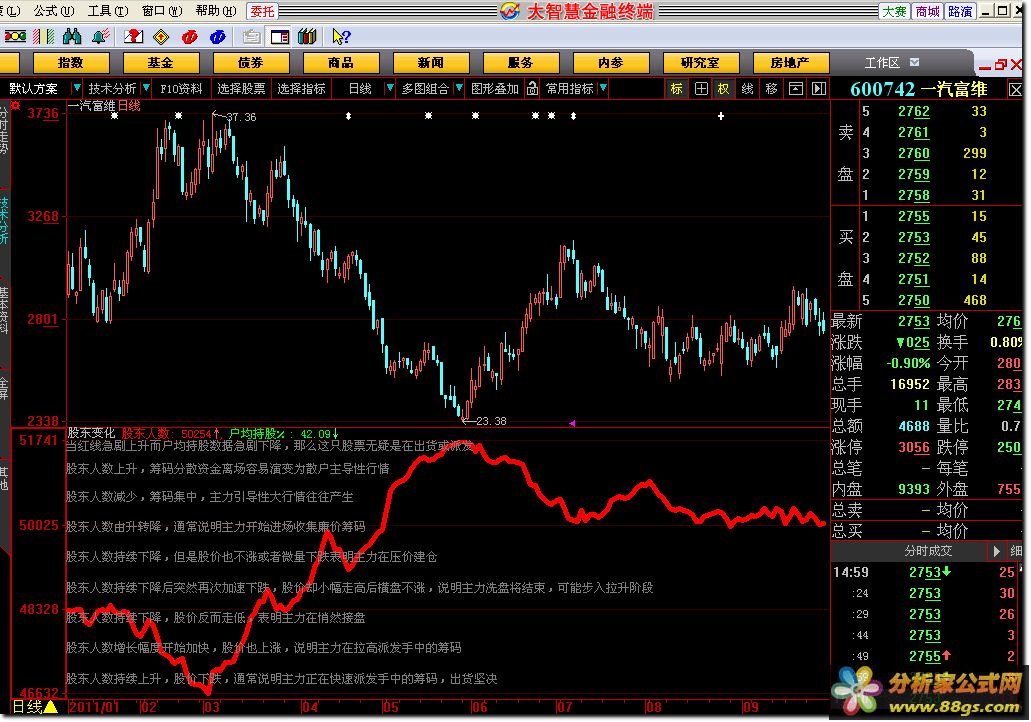The width and height of the screenshot is (1031, 722).
Task: Click the white plus marker above the chart
Action: 721,116
